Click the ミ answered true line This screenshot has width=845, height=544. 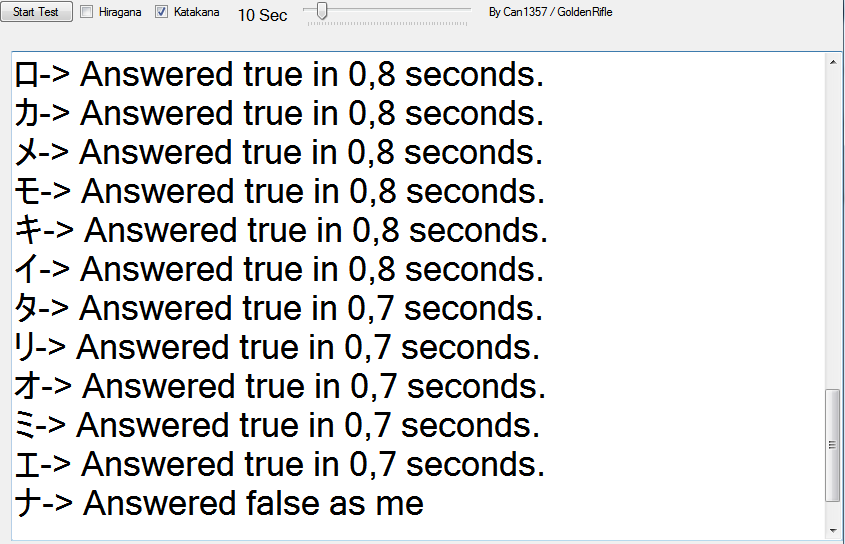click(x=277, y=425)
